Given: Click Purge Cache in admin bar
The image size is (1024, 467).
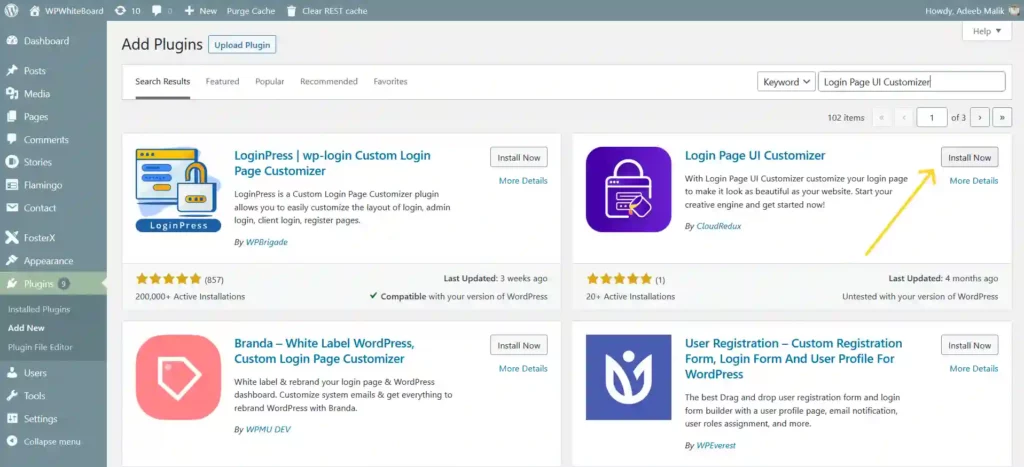Looking at the screenshot, I should [x=251, y=11].
